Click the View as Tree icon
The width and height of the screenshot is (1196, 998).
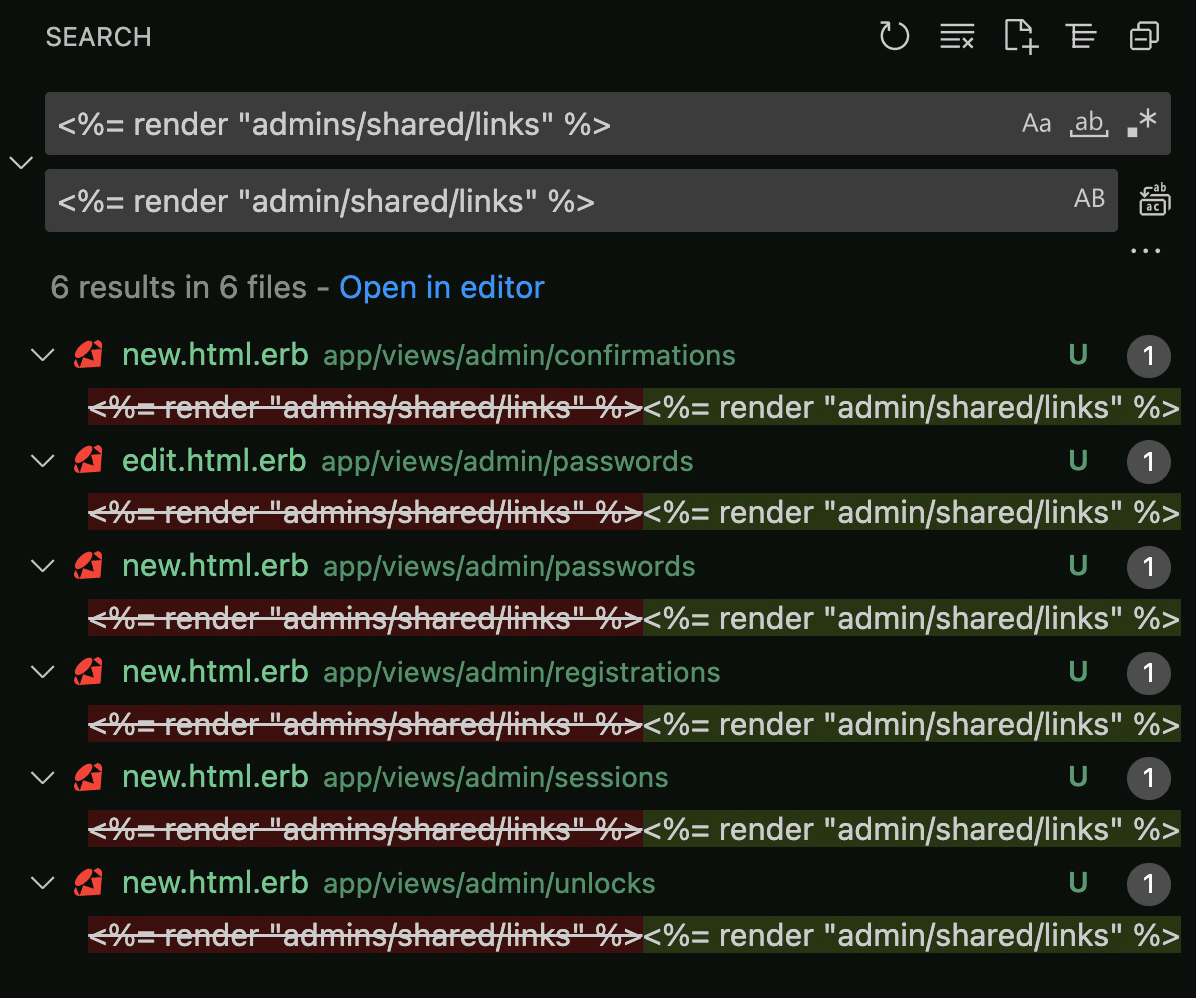1081,37
